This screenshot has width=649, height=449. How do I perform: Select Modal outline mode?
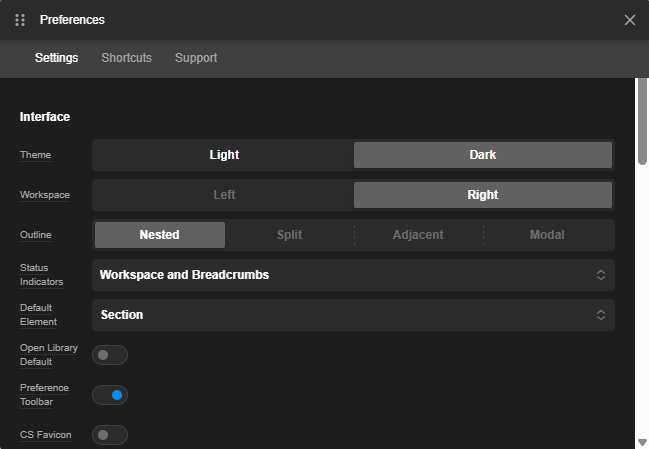pyautogui.click(x=547, y=235)
